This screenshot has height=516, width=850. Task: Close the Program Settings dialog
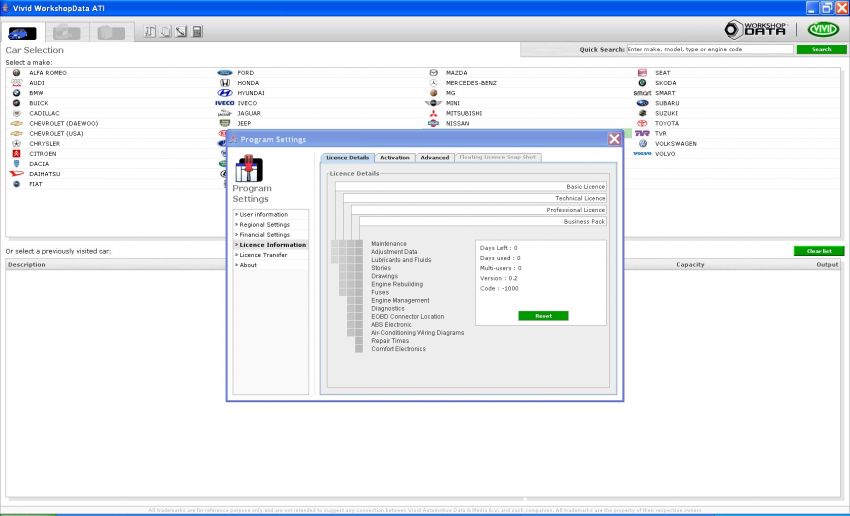(614, 139)
